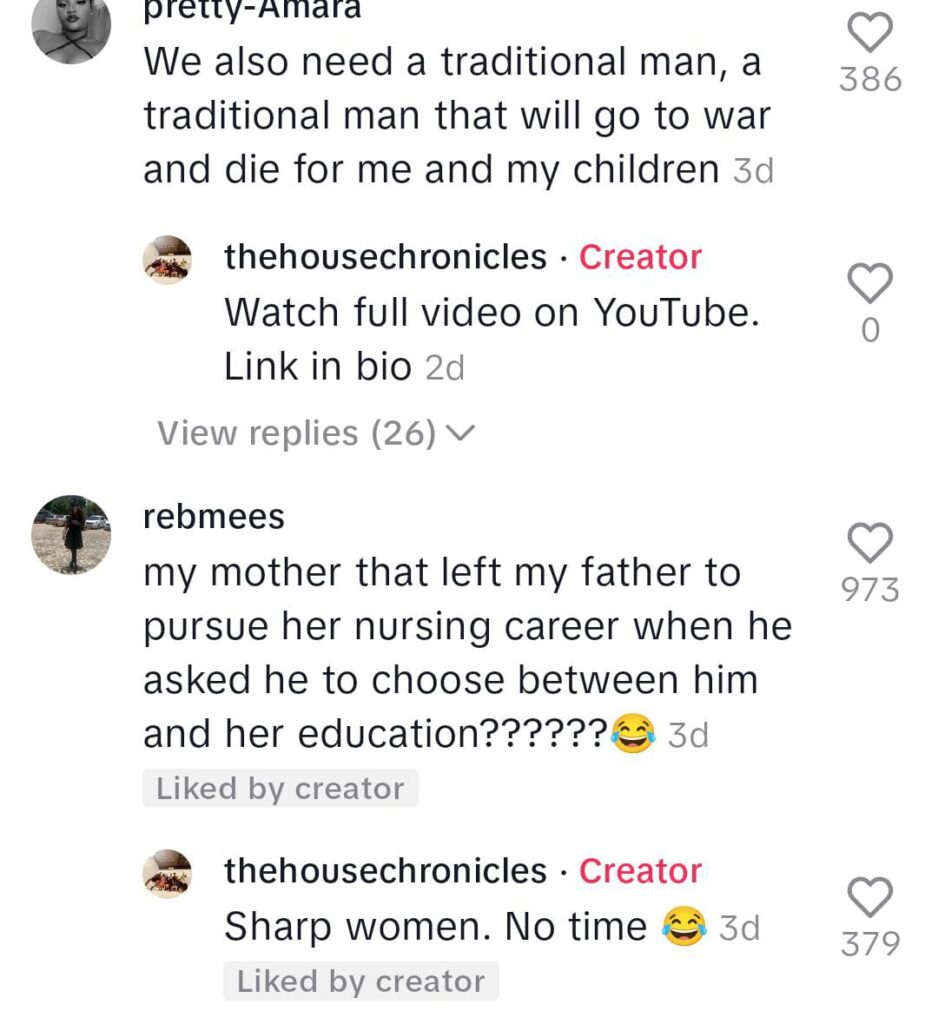This screenshot has width=938, height=1024.
Task: Open thehousechronicles username above YouTube reply
Action: tap(385, 257)
